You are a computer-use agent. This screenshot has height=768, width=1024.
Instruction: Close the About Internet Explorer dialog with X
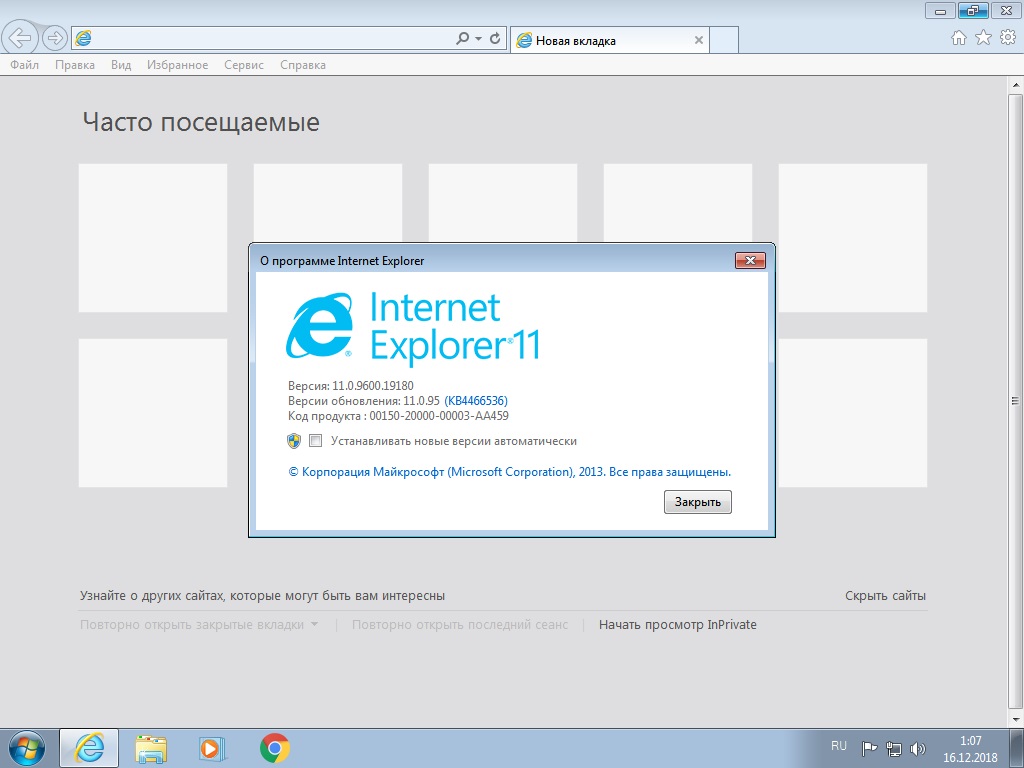[750, 261]
